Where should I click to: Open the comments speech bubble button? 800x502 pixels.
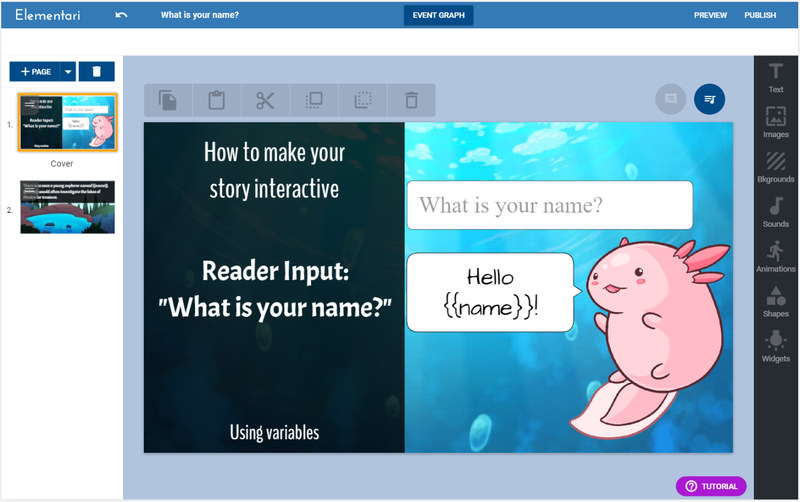coord(670,99)
